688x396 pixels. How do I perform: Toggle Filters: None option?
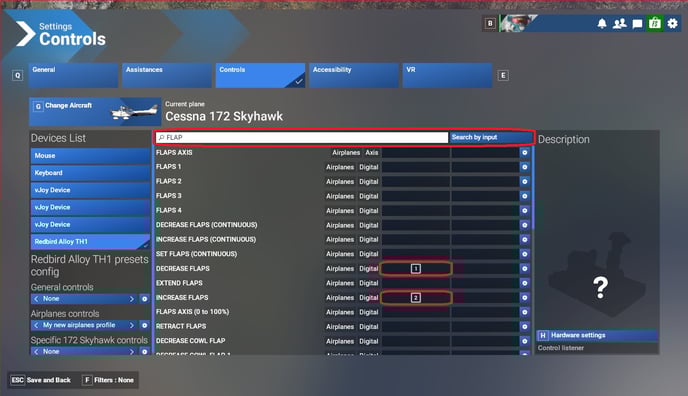[108, 380]
